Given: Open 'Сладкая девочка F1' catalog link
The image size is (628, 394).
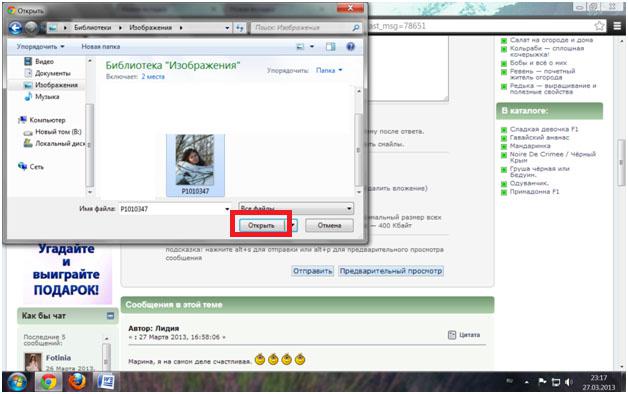Looking at the screenshot, I should pyautogui.click(x=544, y=129).
